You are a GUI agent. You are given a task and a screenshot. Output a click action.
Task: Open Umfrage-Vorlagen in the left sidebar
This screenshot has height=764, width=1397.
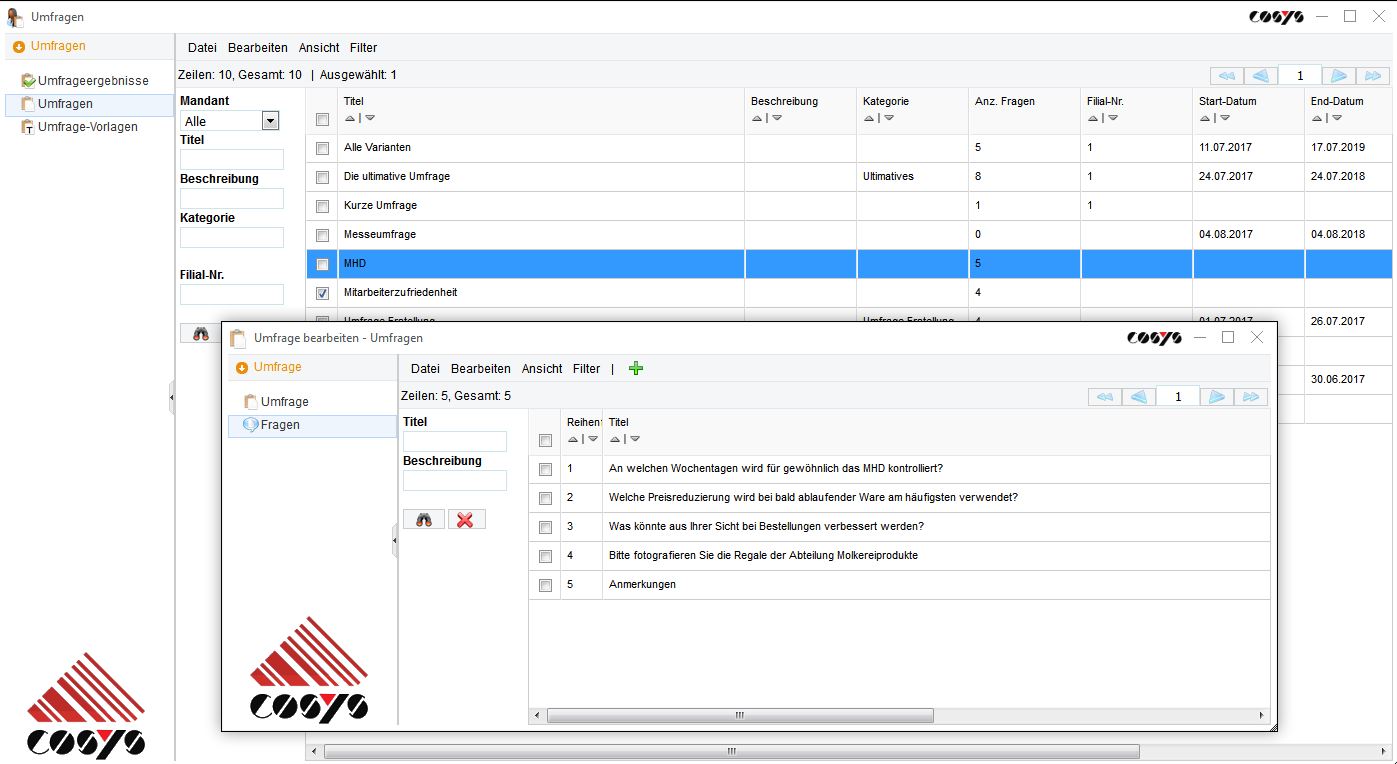click(x=88, y=127)
